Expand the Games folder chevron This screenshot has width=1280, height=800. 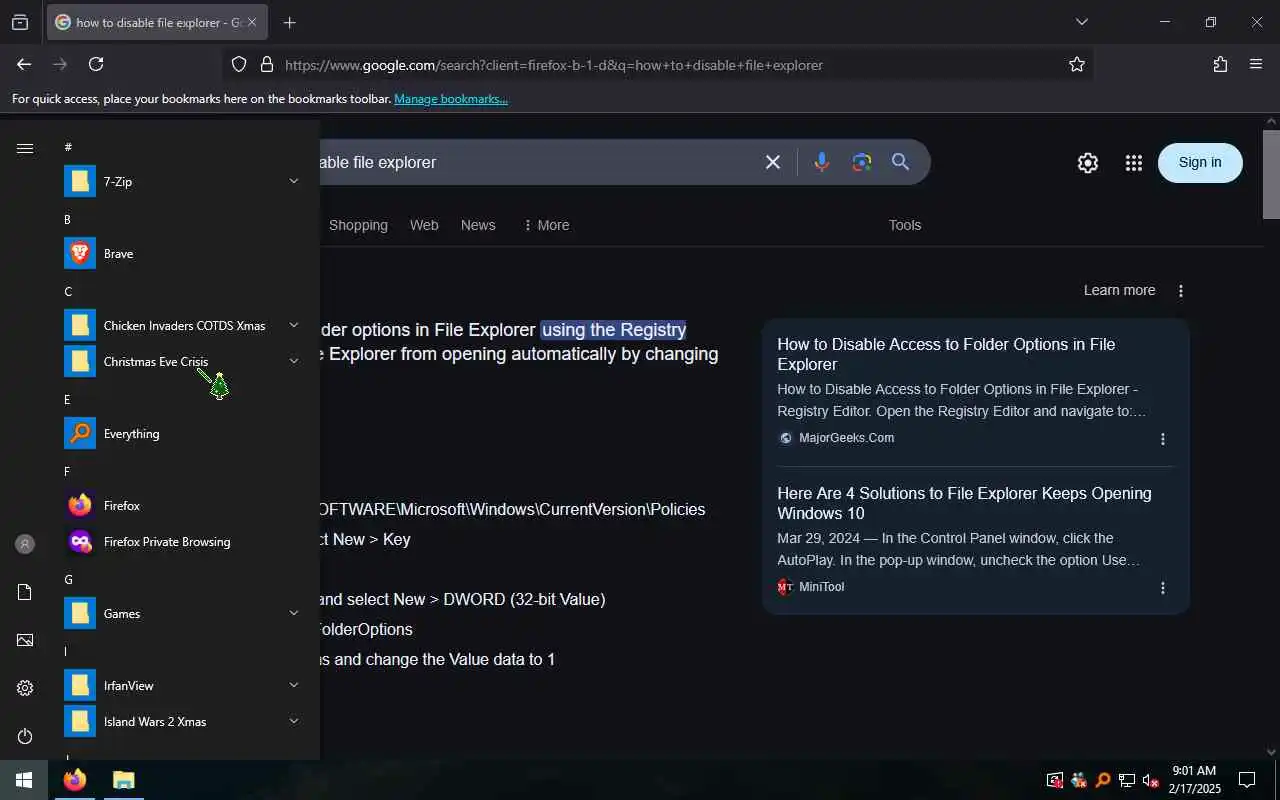[294, 613]
